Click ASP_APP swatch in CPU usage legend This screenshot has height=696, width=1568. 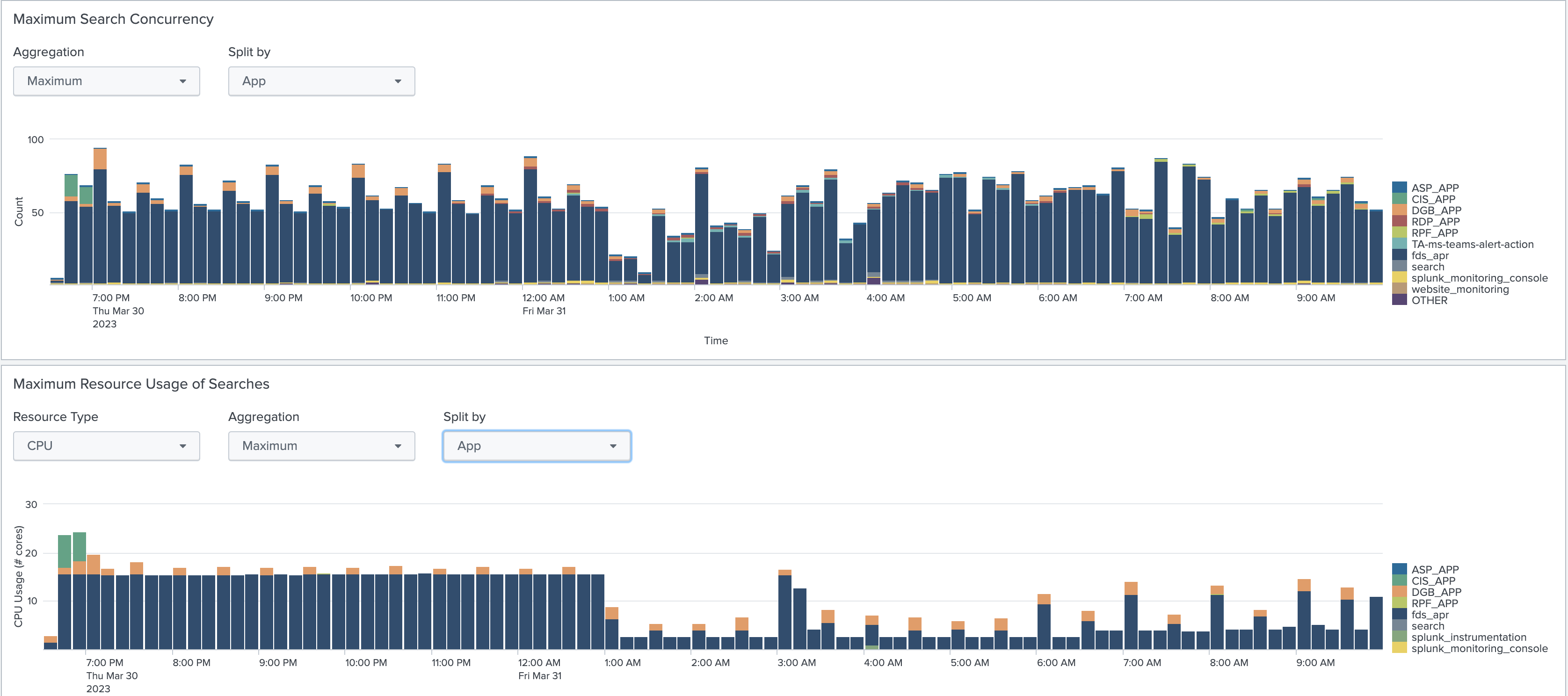click(1400, 569)
